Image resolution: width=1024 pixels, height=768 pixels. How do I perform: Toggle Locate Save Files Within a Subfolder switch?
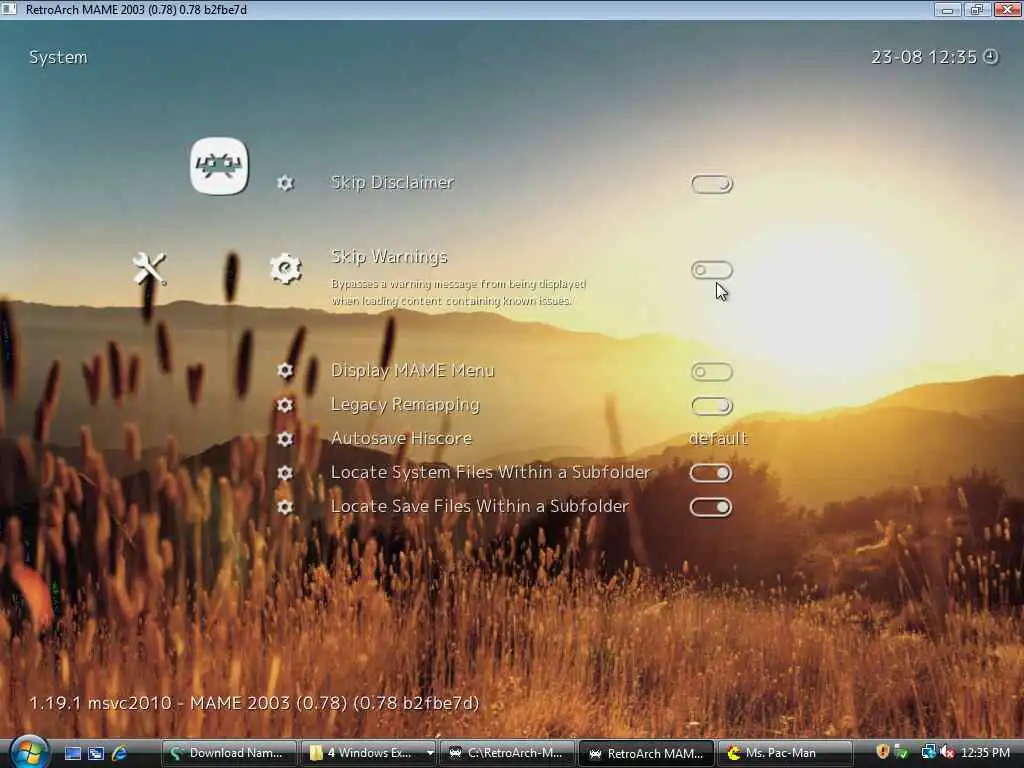pos(711,507)
